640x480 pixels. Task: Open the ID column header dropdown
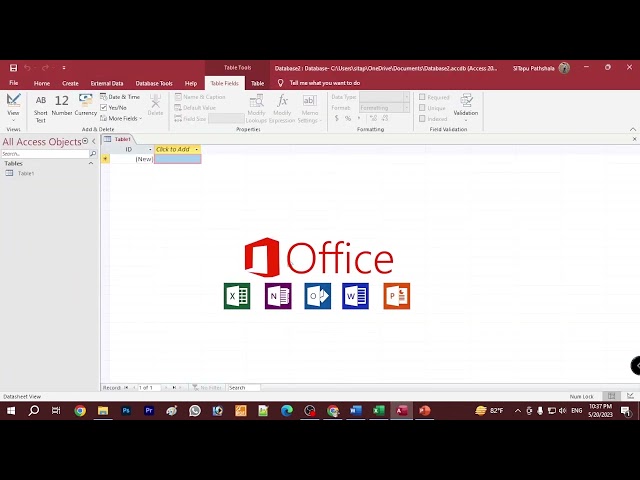coord(150,149)
